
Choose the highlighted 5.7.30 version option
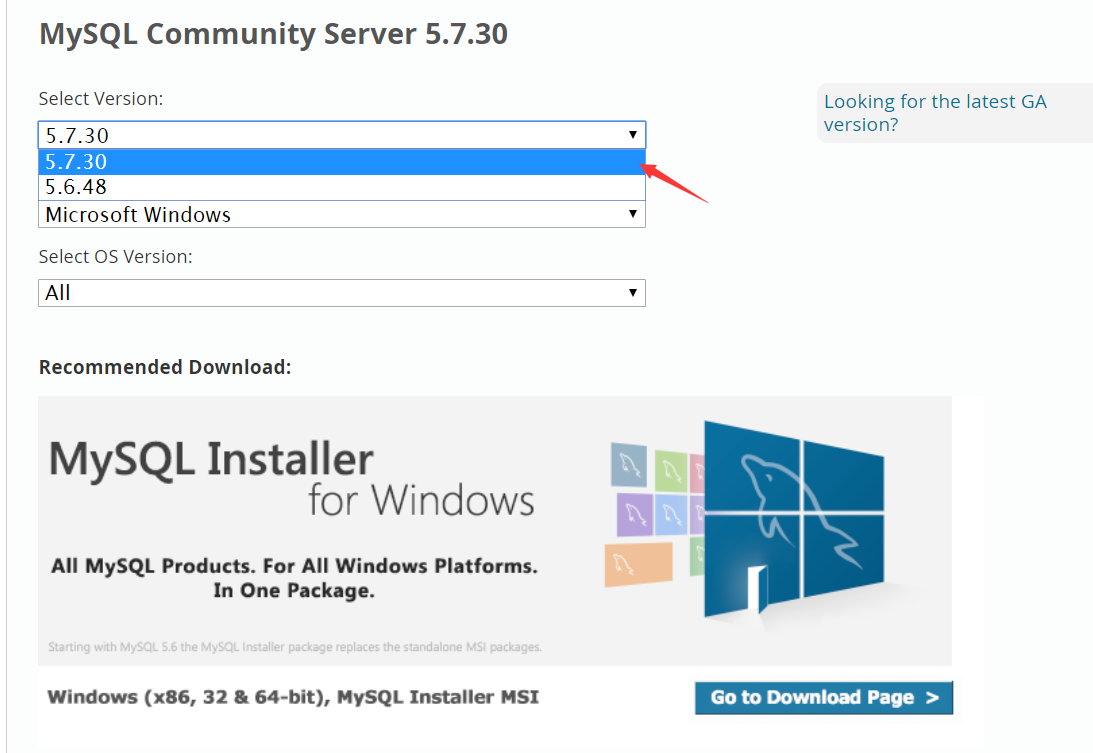click(342, 162)
